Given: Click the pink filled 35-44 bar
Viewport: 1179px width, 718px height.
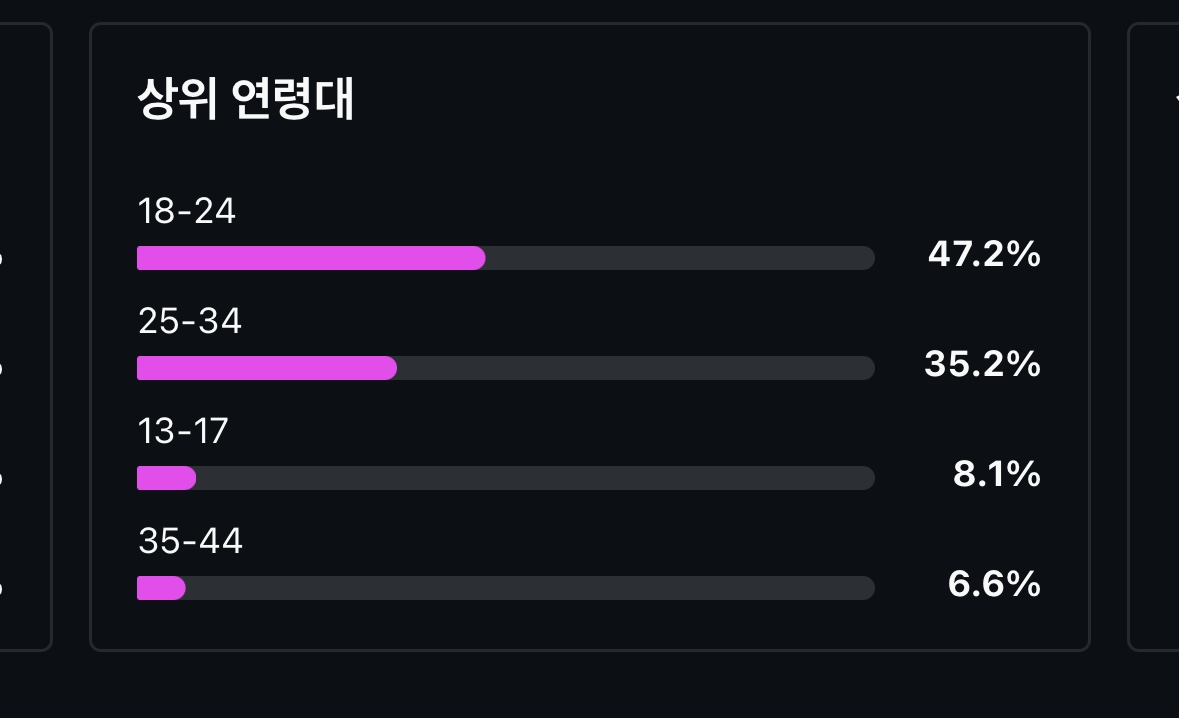Looking at the screenshot, I should 161,588.
